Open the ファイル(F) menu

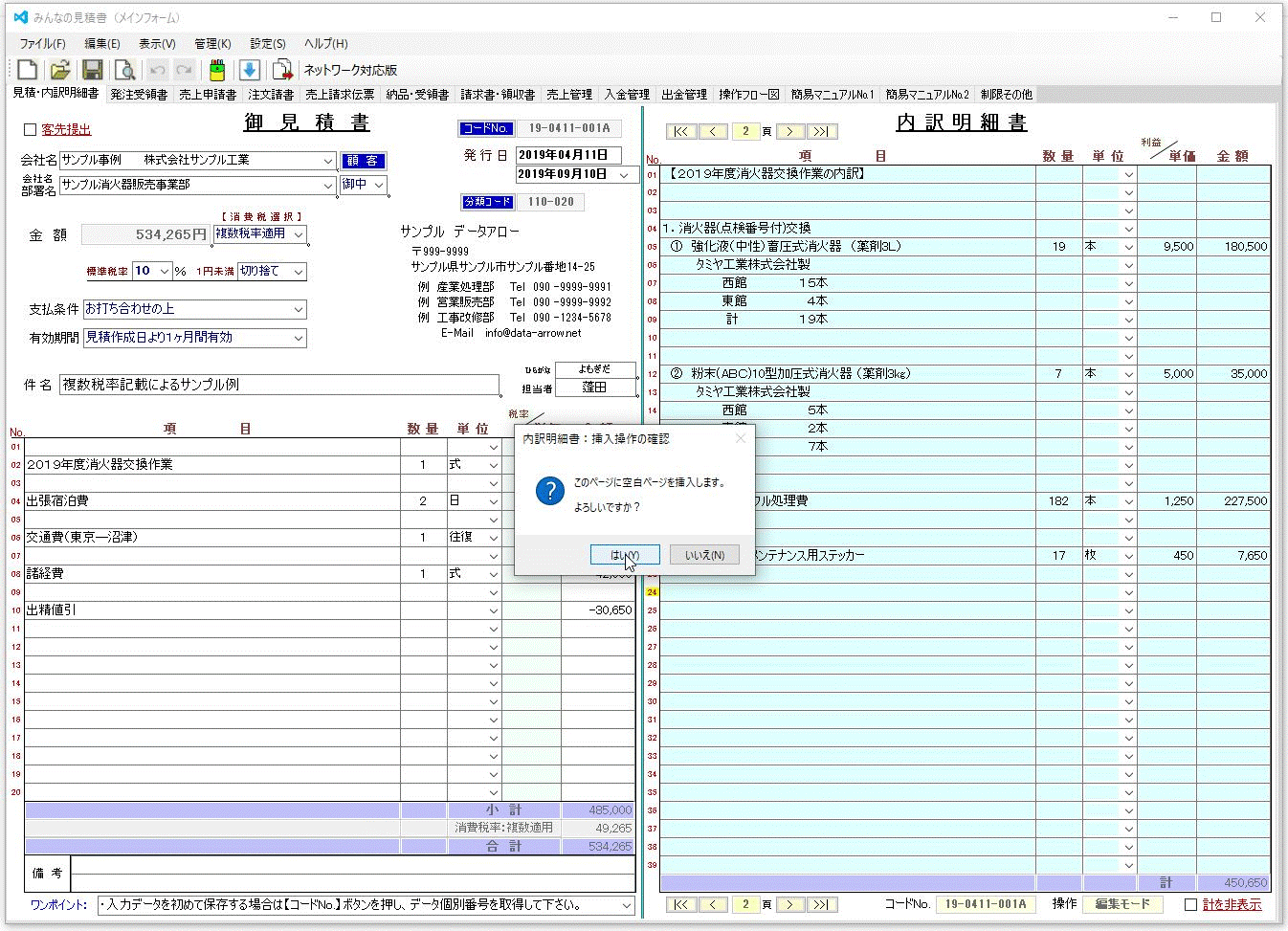pos(42,44)
